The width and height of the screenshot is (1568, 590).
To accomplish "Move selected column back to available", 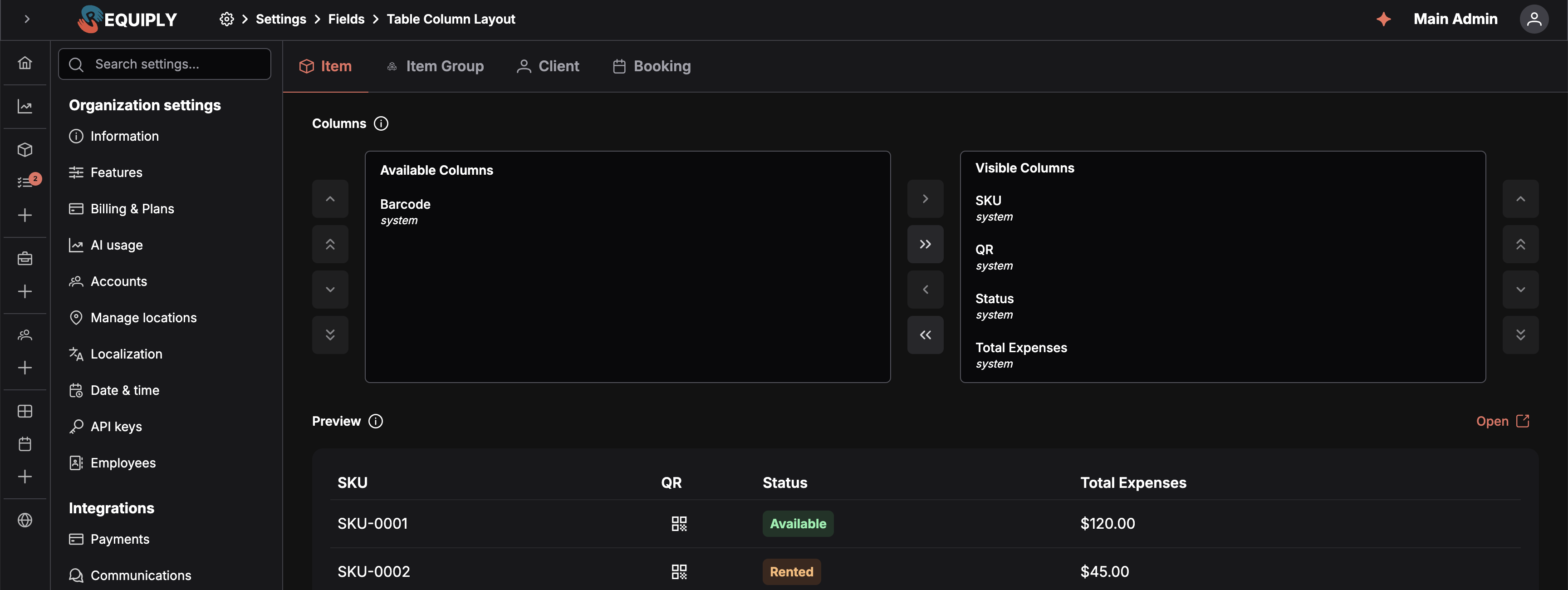I will 925,289.
